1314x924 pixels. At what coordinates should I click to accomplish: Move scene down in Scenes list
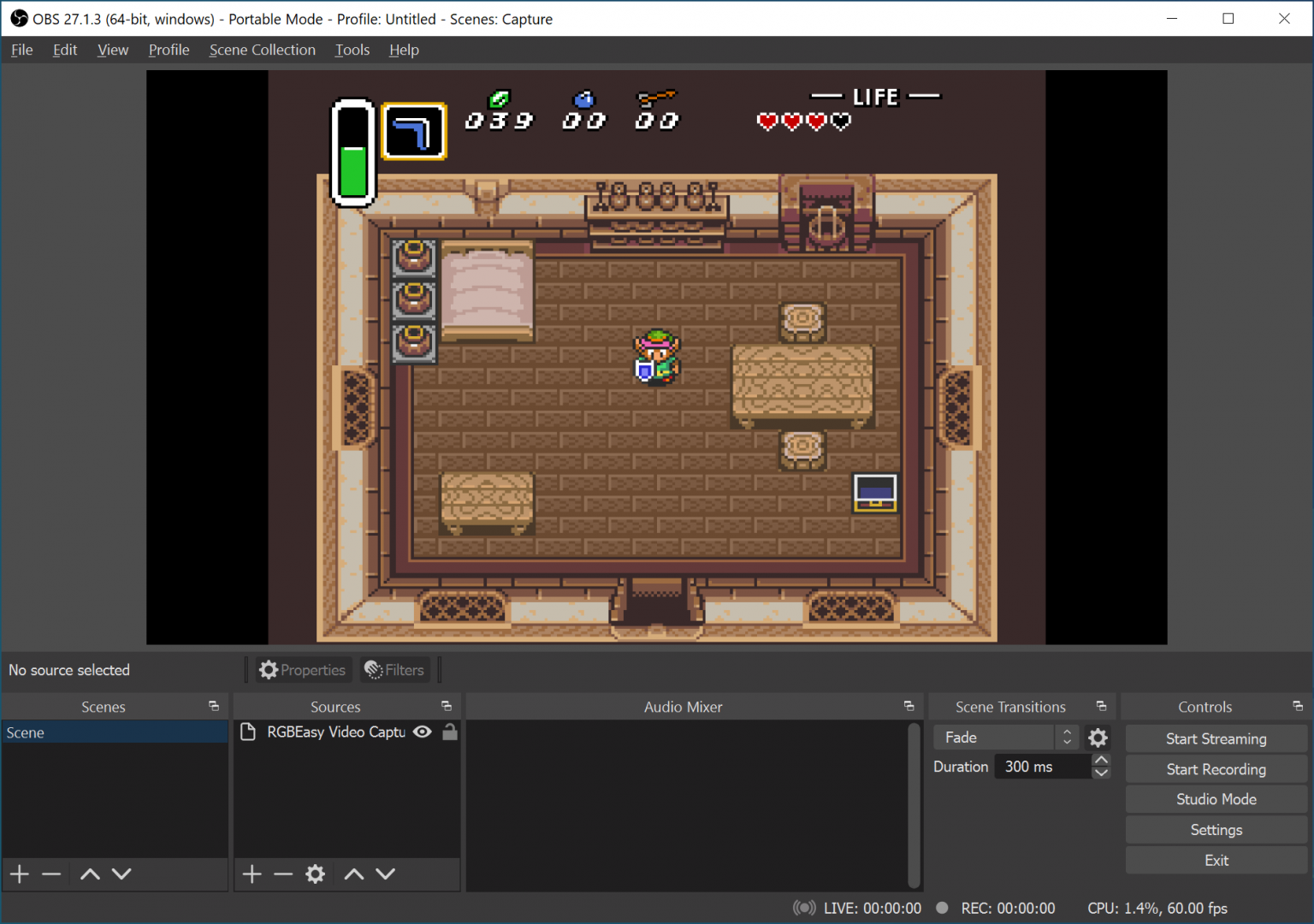(x=121, y=874)
